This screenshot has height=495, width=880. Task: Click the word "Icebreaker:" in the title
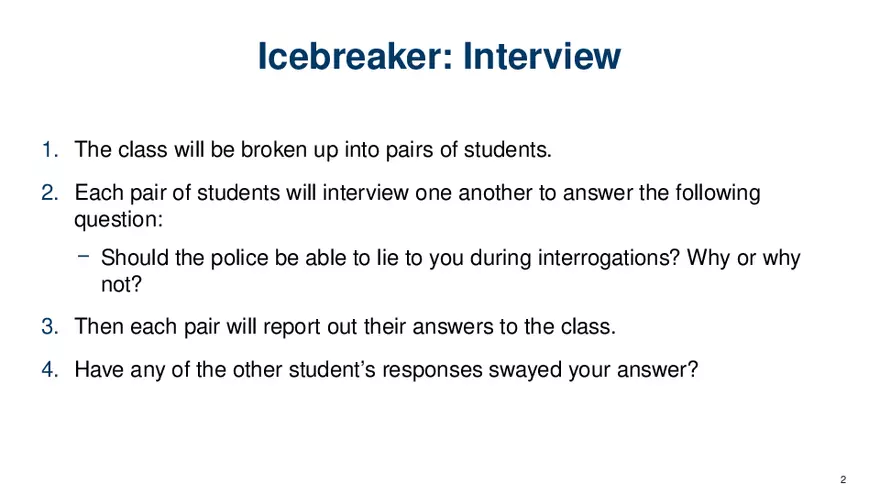pos(342,56)
